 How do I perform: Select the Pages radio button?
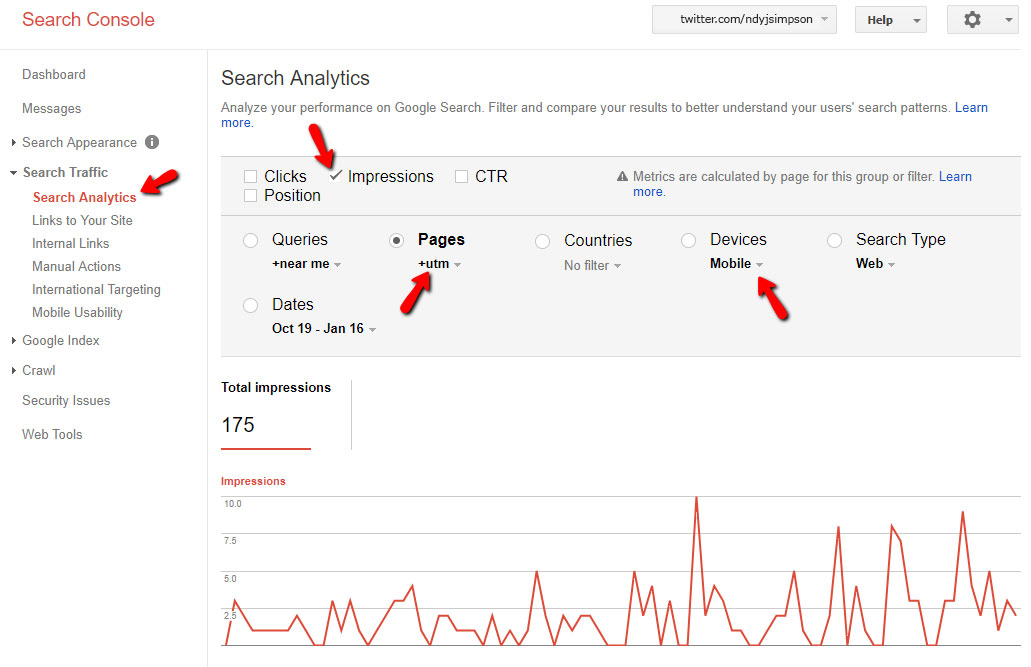[396, 240]
